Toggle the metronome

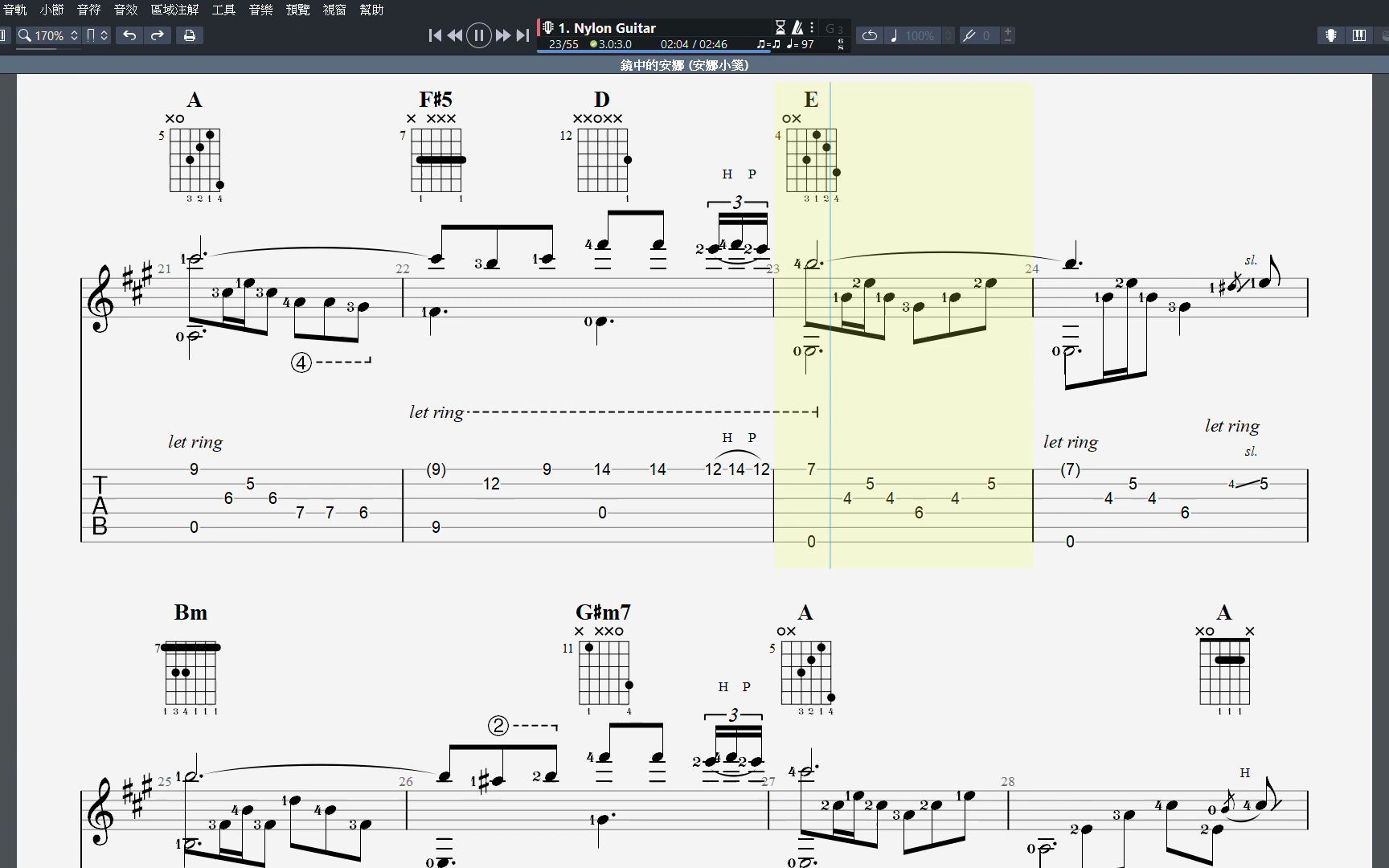click(797, 28)
